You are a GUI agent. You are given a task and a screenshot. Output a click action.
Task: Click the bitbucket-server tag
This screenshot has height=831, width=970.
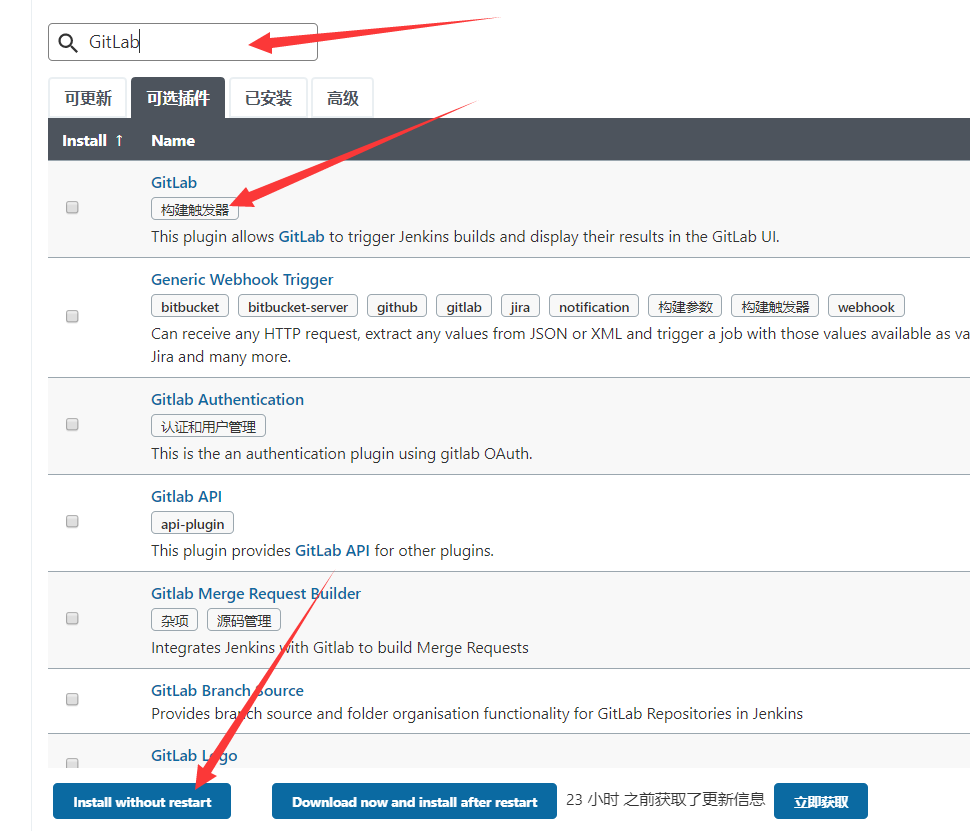298,306
